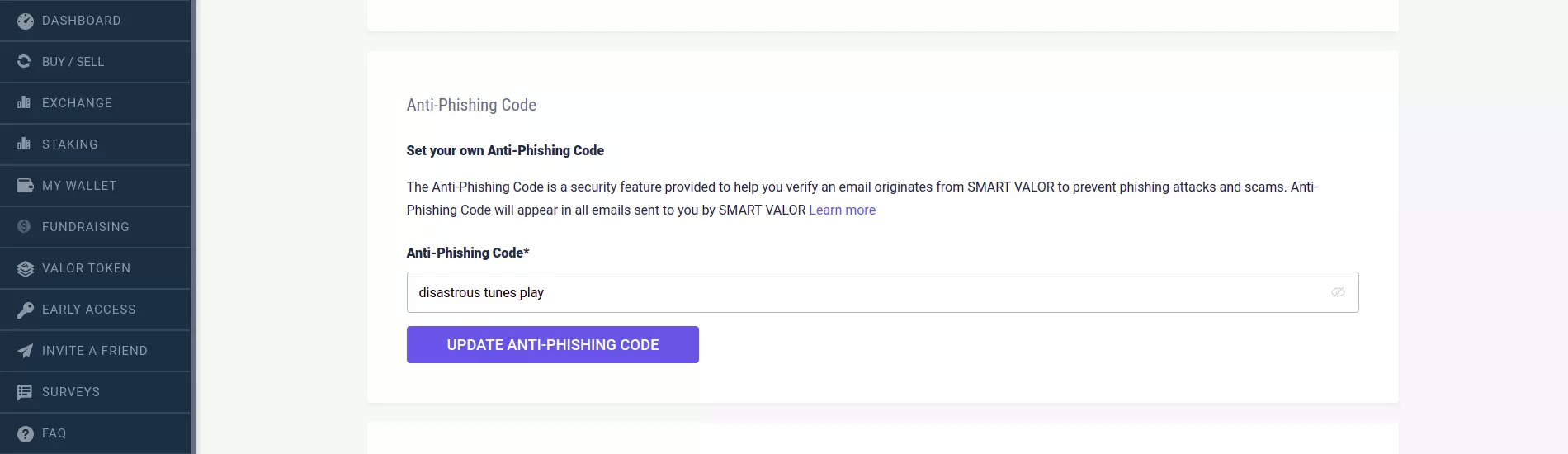The height and width of the screenshot is (454, 1568).
Task: Follow the Learn more link
Action: (x=842, y=210)
